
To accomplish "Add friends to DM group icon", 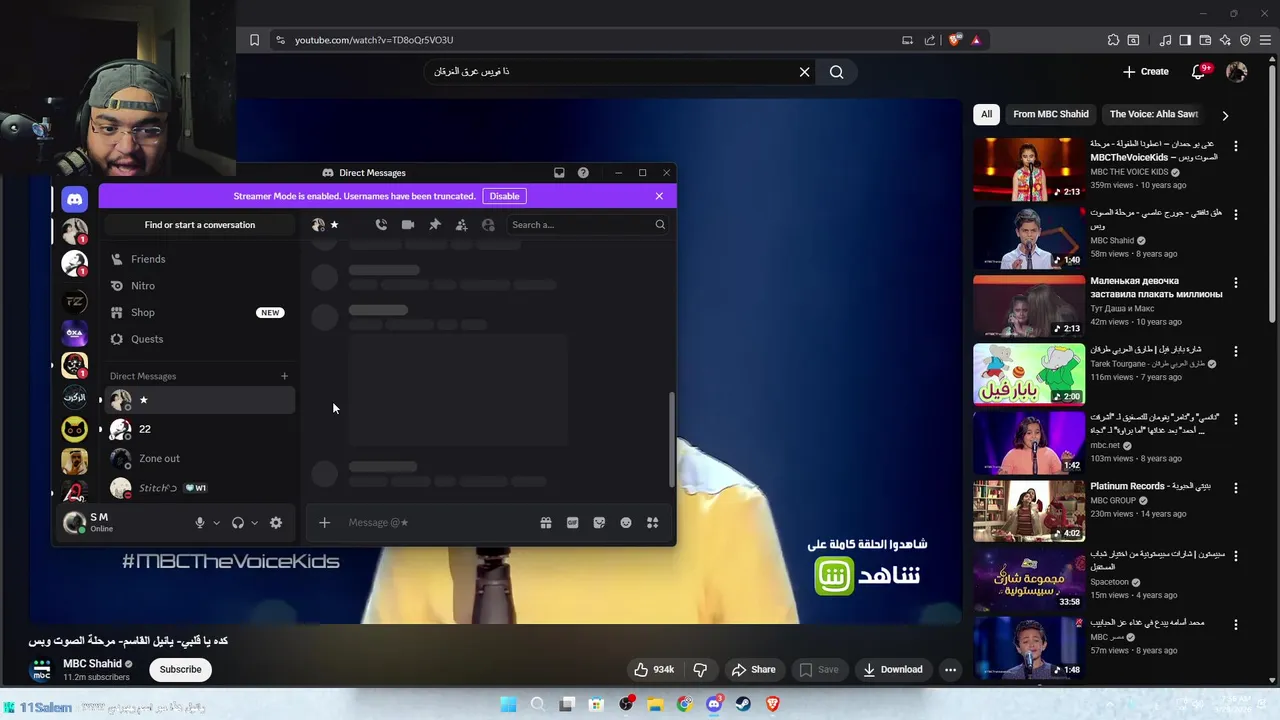I will click(461, 225).
